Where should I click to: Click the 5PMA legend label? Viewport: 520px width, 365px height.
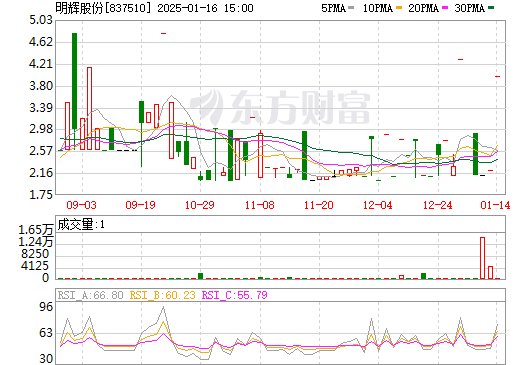click(x=333, y=8)
